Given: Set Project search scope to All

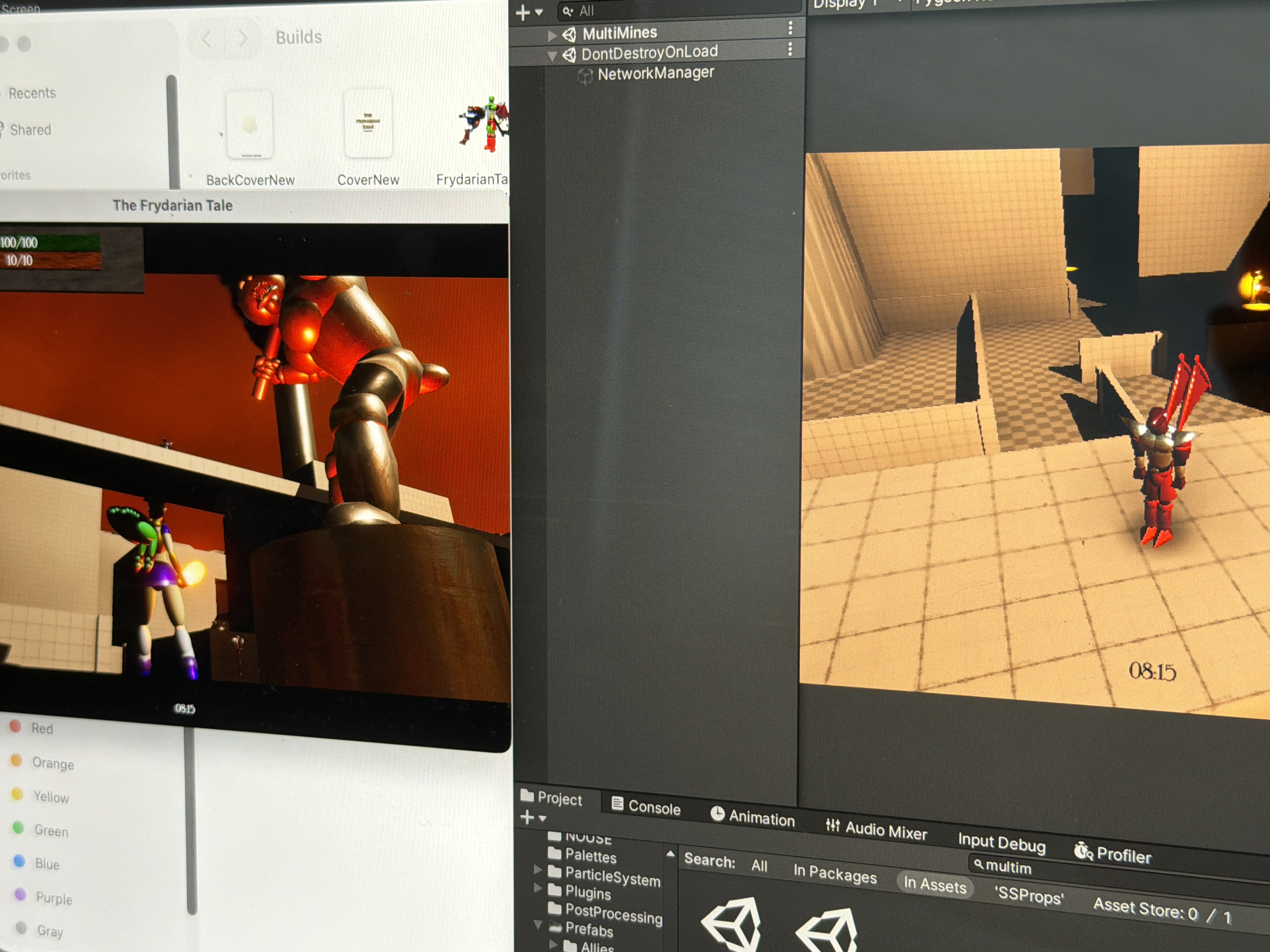Looking at the screenshot, I should click(759, 866).
